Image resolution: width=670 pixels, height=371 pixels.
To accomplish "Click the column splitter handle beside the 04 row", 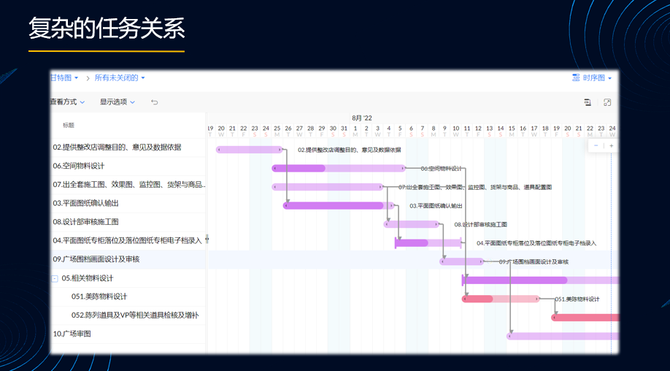I will (x=207, y=239).
